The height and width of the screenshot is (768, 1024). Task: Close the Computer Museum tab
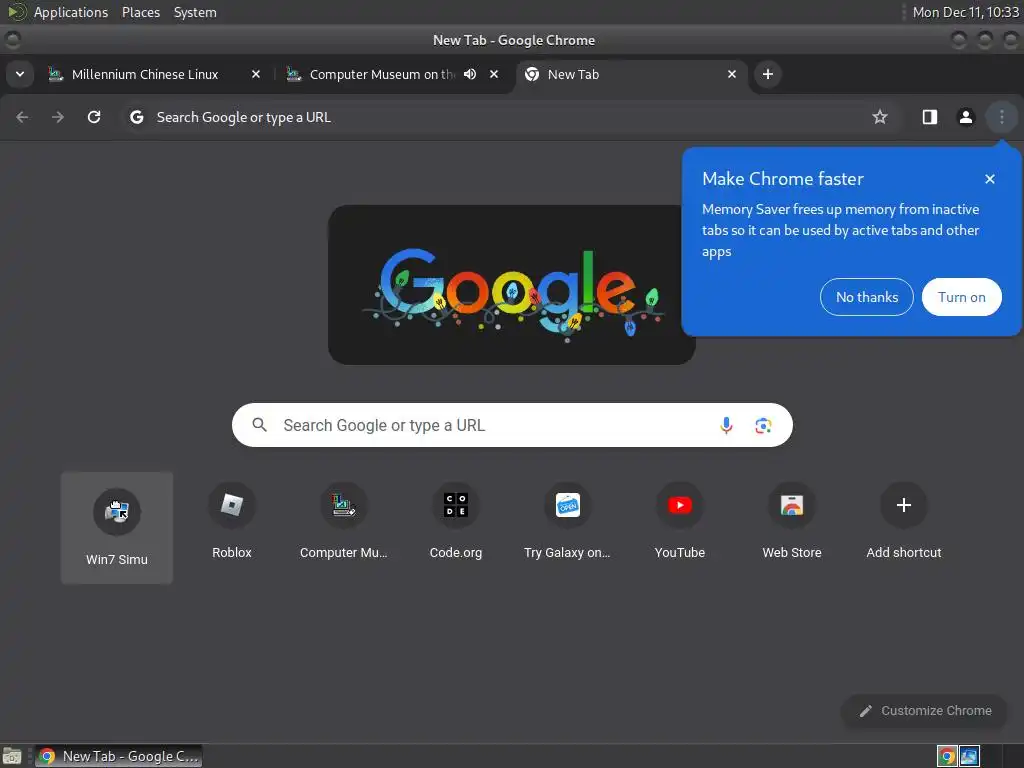[494, 74]
